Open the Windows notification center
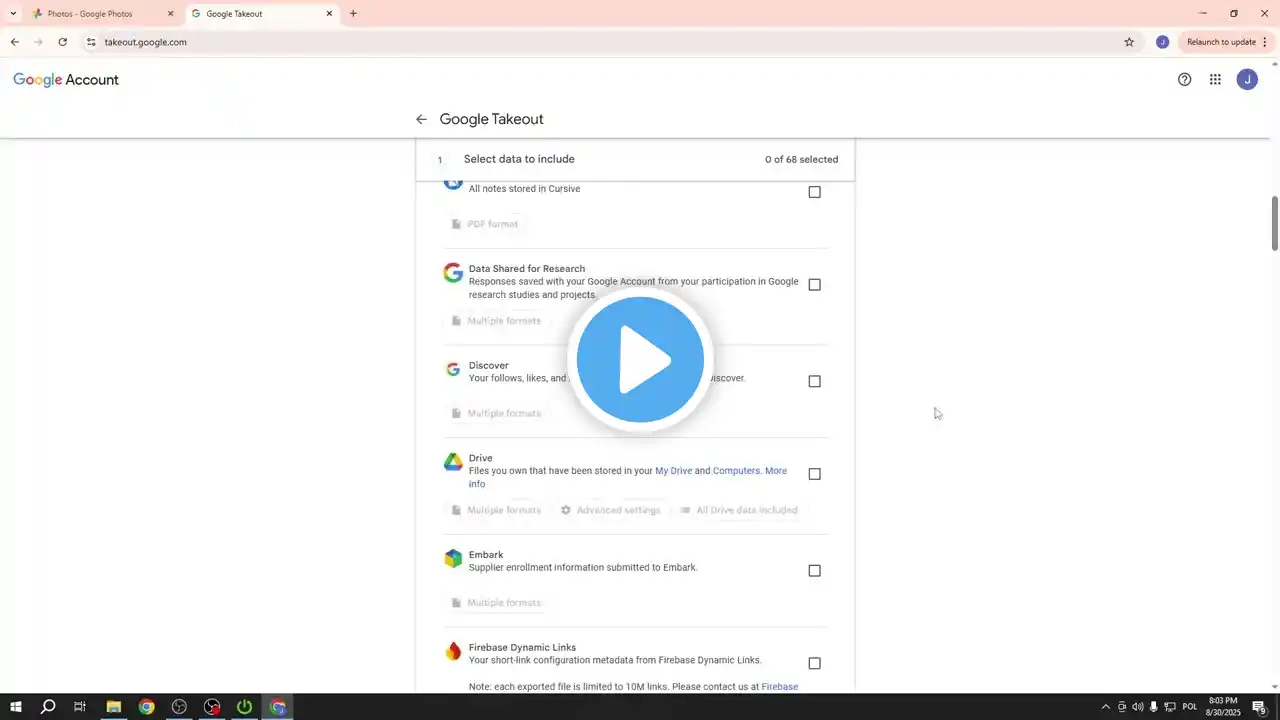Viewport: 1280px width, 720px height. [1259, 707]
